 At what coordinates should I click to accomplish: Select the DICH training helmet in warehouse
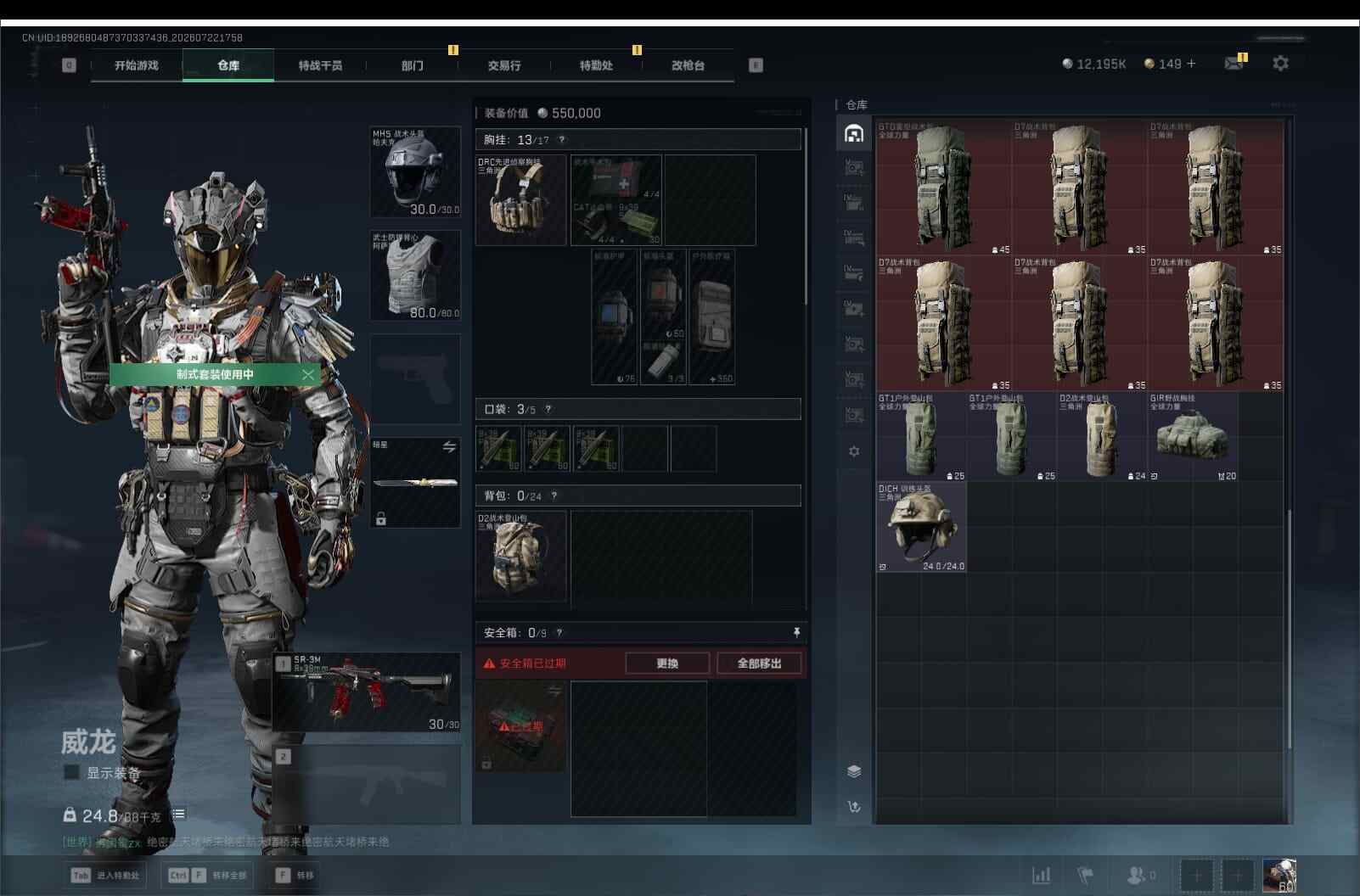921,528
